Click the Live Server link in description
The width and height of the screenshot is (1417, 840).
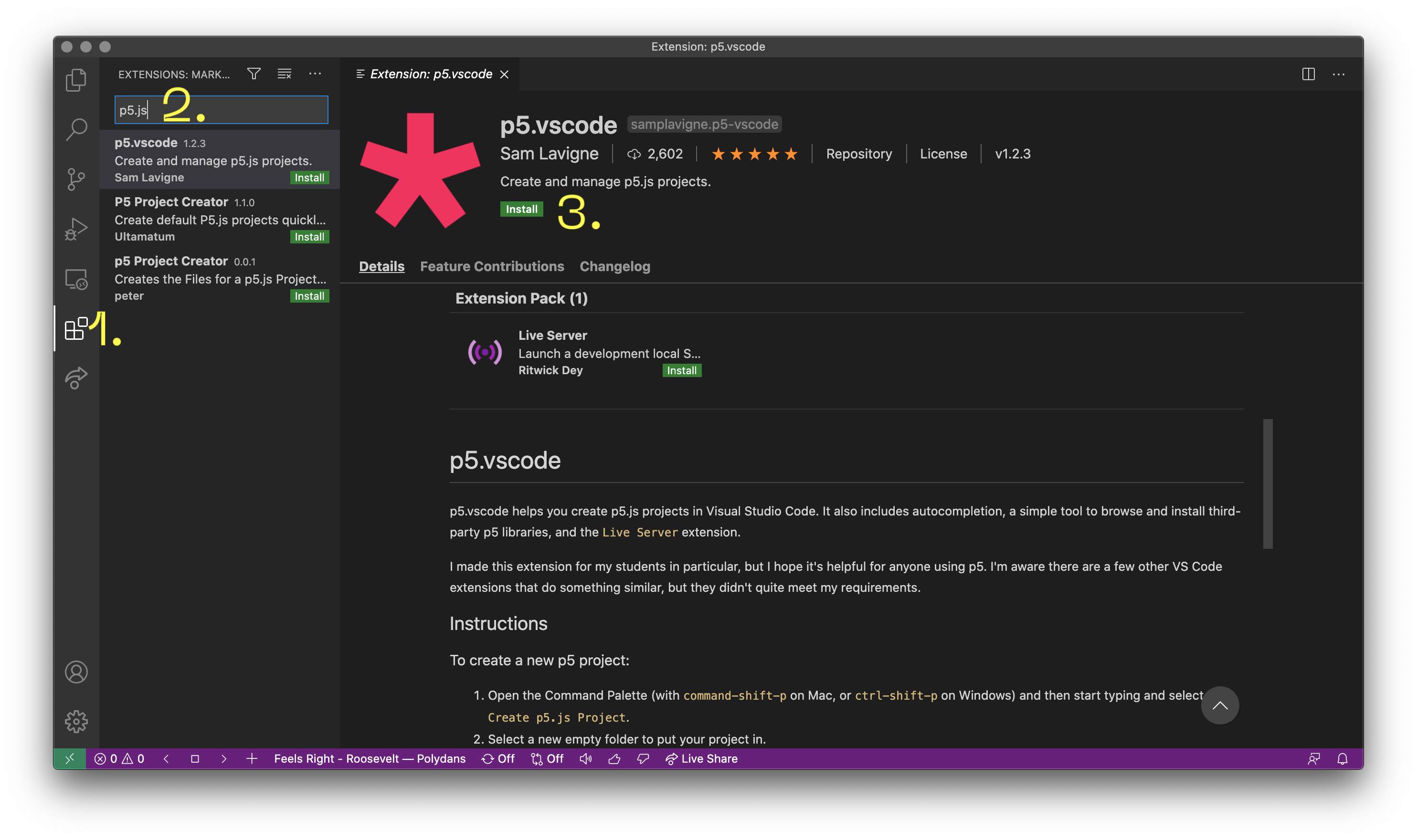[639, 533]
